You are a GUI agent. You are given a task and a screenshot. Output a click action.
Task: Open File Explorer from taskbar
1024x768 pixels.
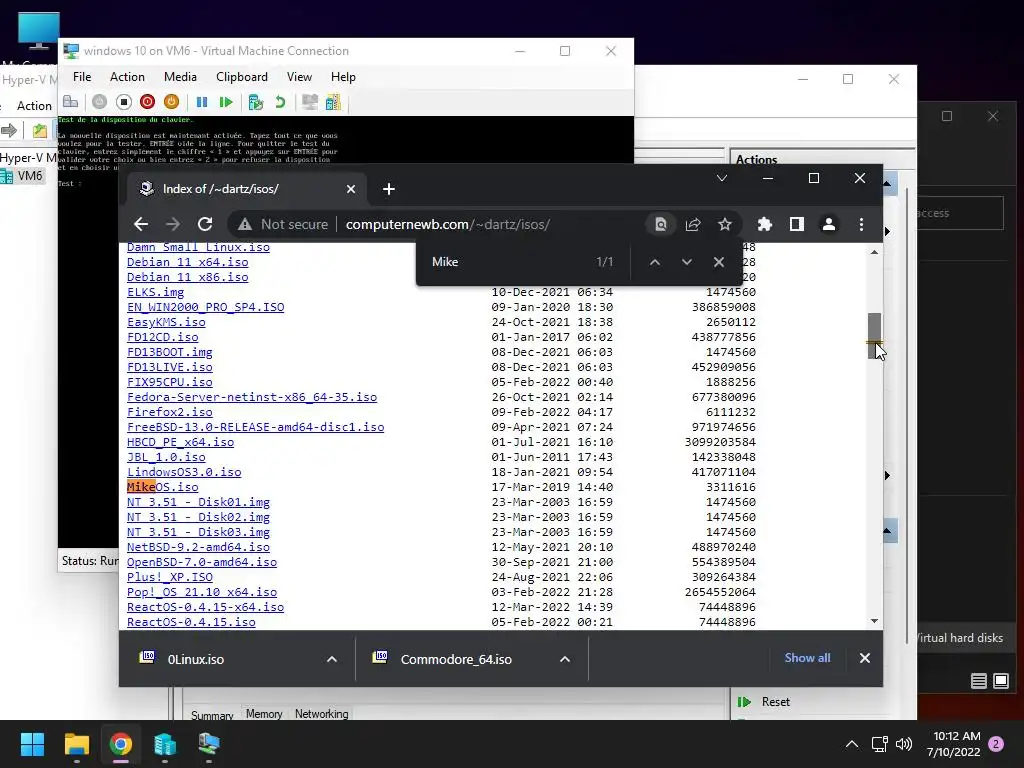coord(76,744)
